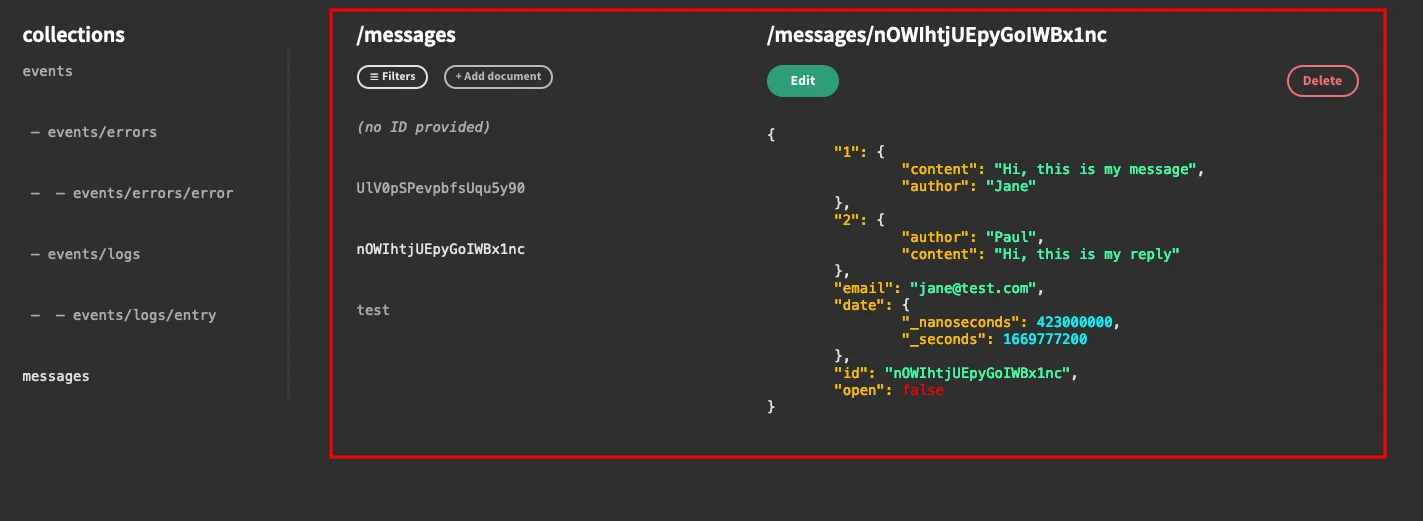The height and width of the screenshot is (521, 1423).
Task: Open the Filters button with lines icon
Action: coord(392,77)
